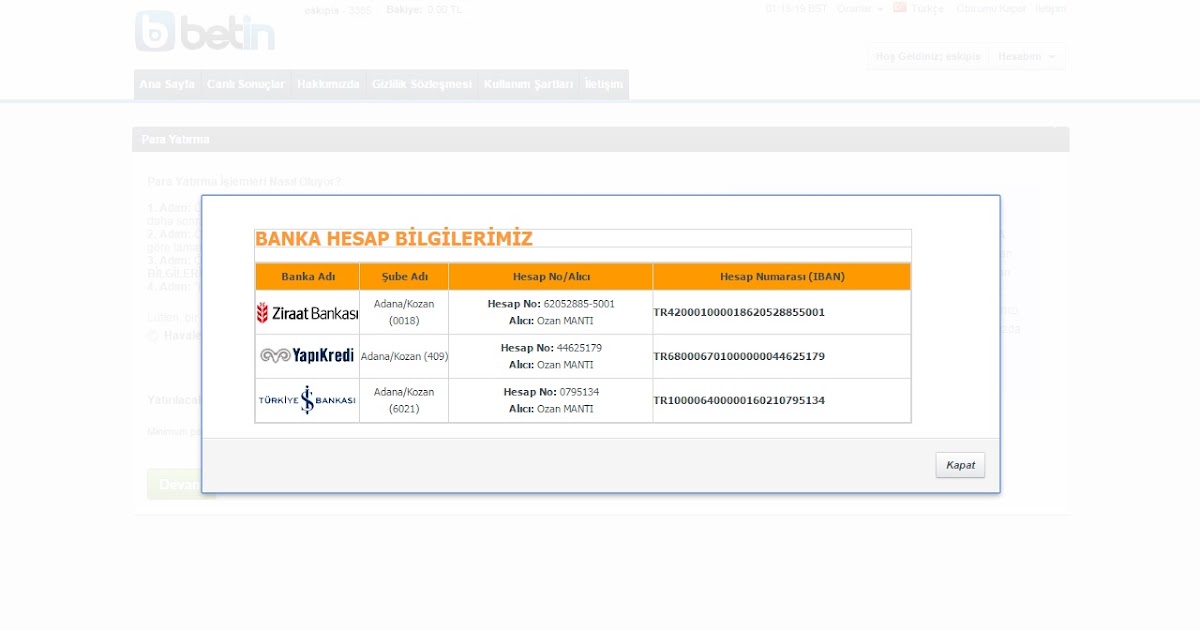Image resolution: width=1200 pixels, height=630 pixels.
Task: Go to Ana Sayfa menu item
Action: 167,84
